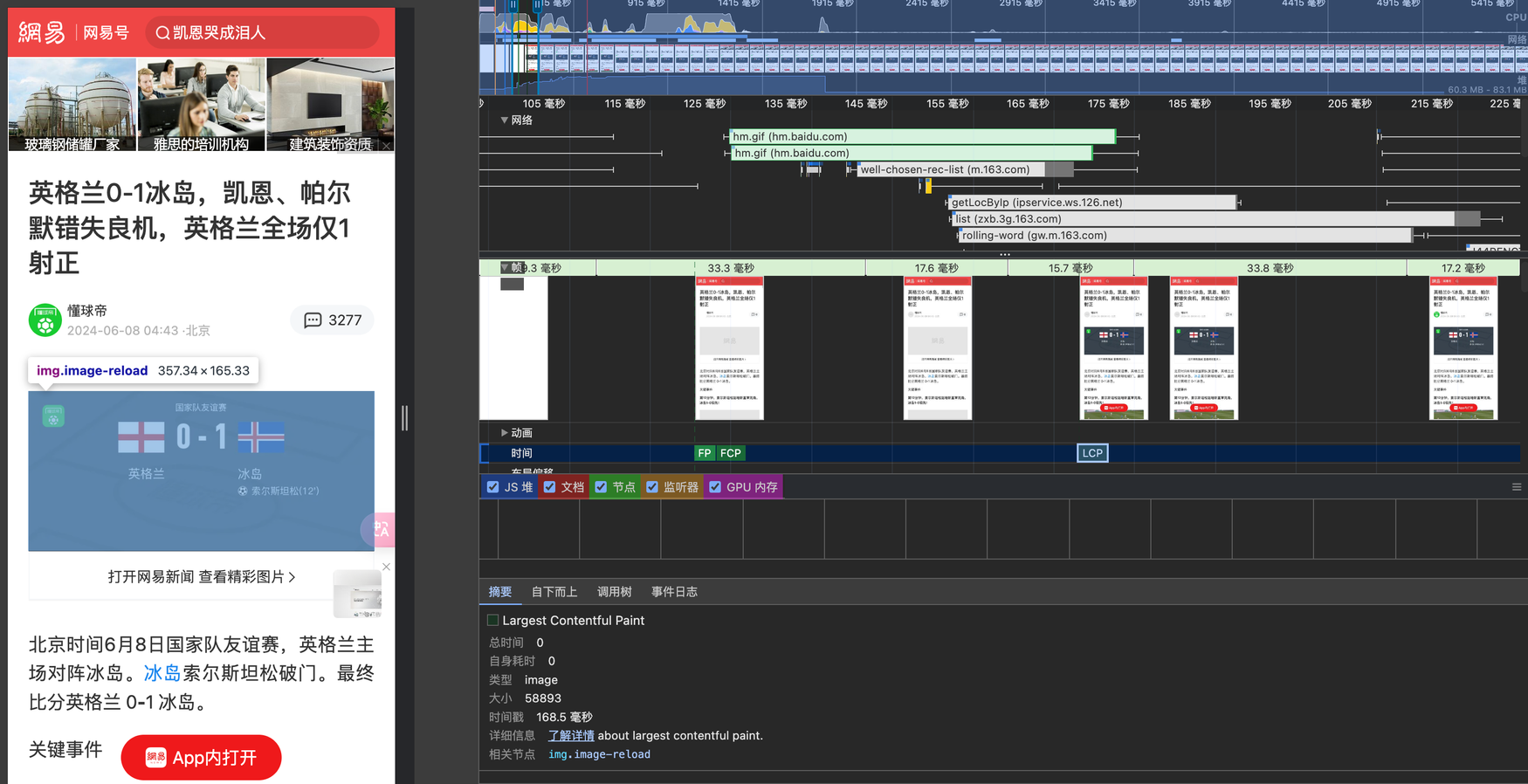Open the 事件日志 tab
This screenshot has width=1528, height=784.
673,592
